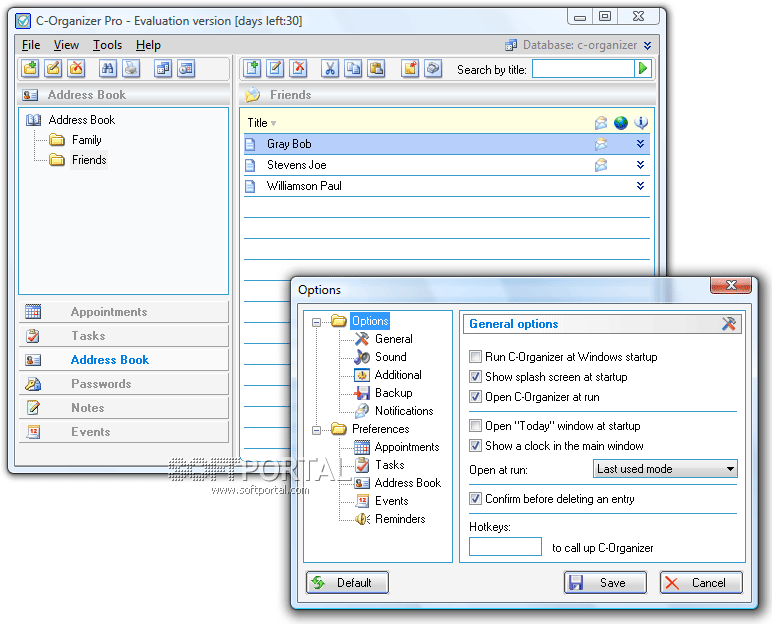
Task: Click the info column header icon
Action: (x=641, y=123)
